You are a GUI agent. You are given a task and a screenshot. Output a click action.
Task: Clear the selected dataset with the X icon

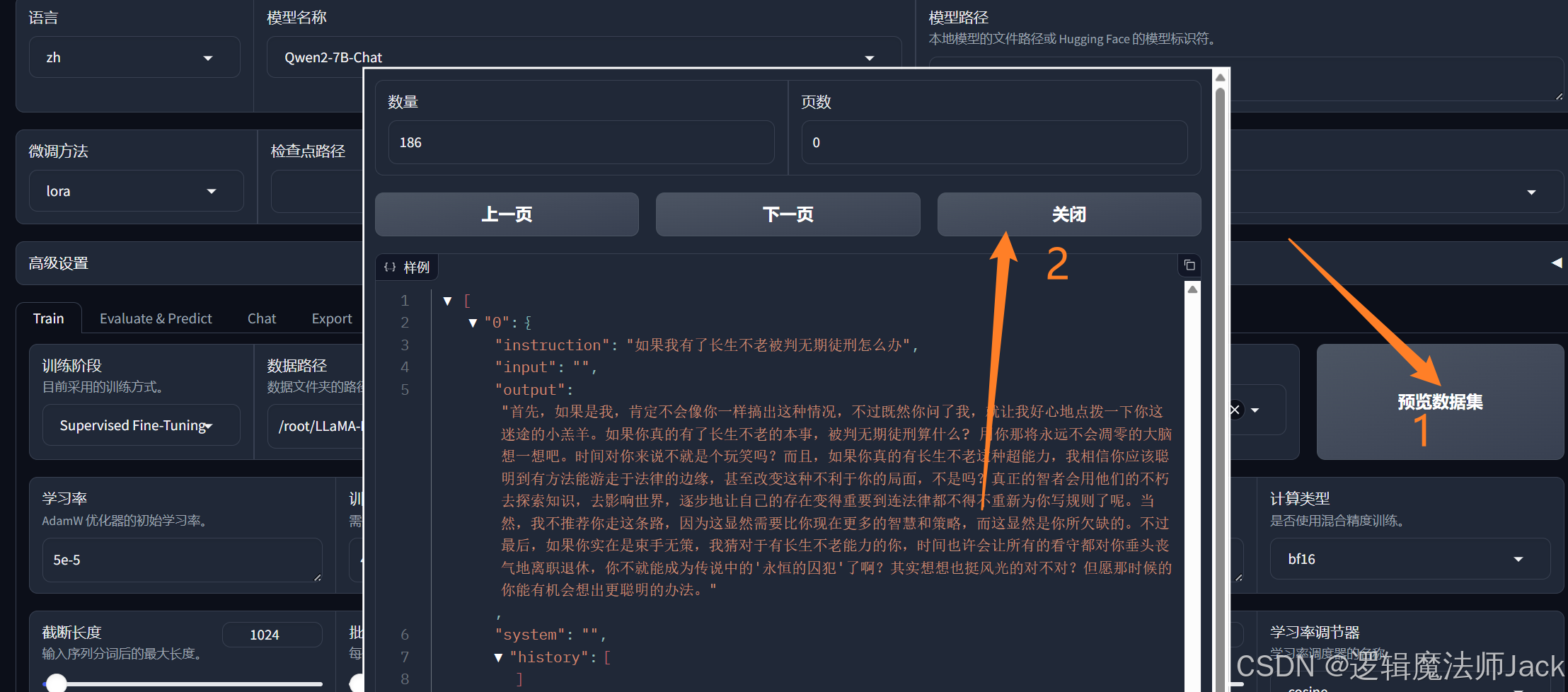(1235, 410)
